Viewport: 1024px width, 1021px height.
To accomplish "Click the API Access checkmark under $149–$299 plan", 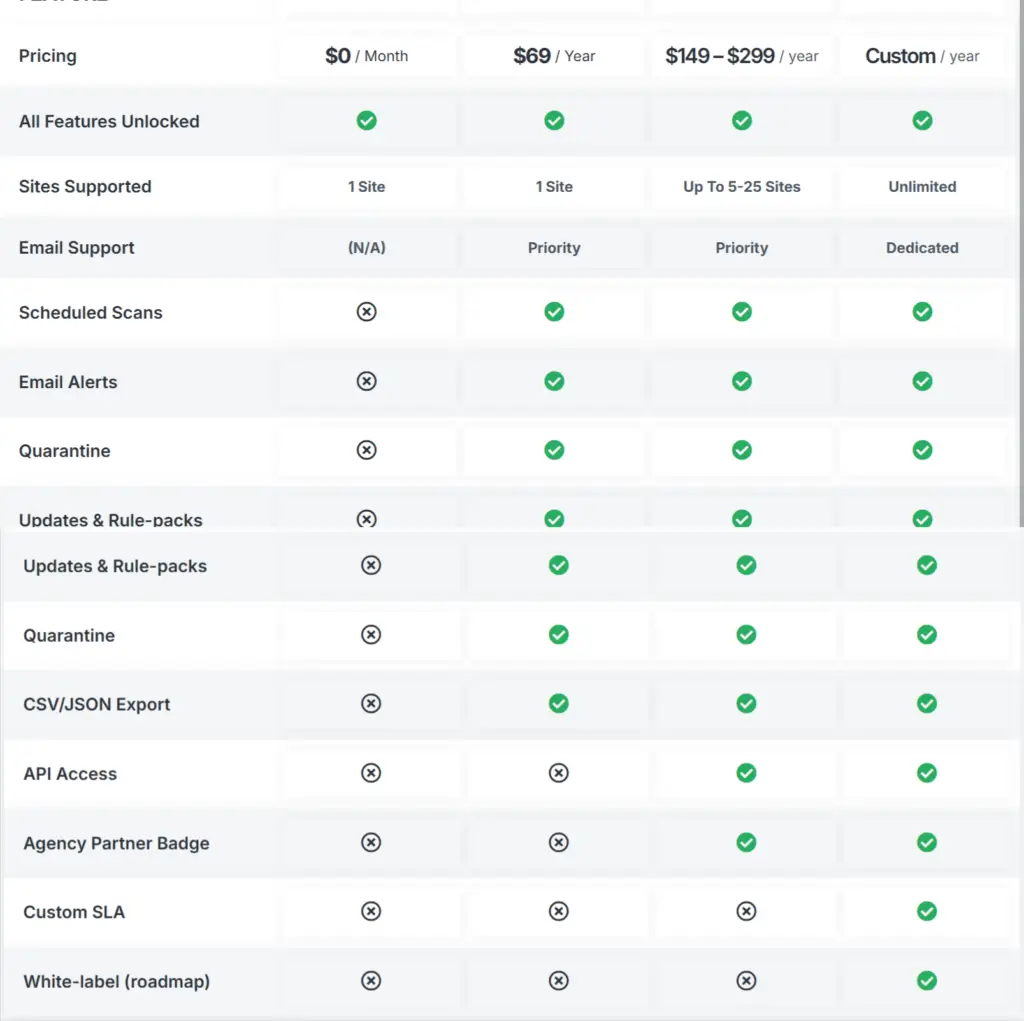I will click(x=746, y=773).
